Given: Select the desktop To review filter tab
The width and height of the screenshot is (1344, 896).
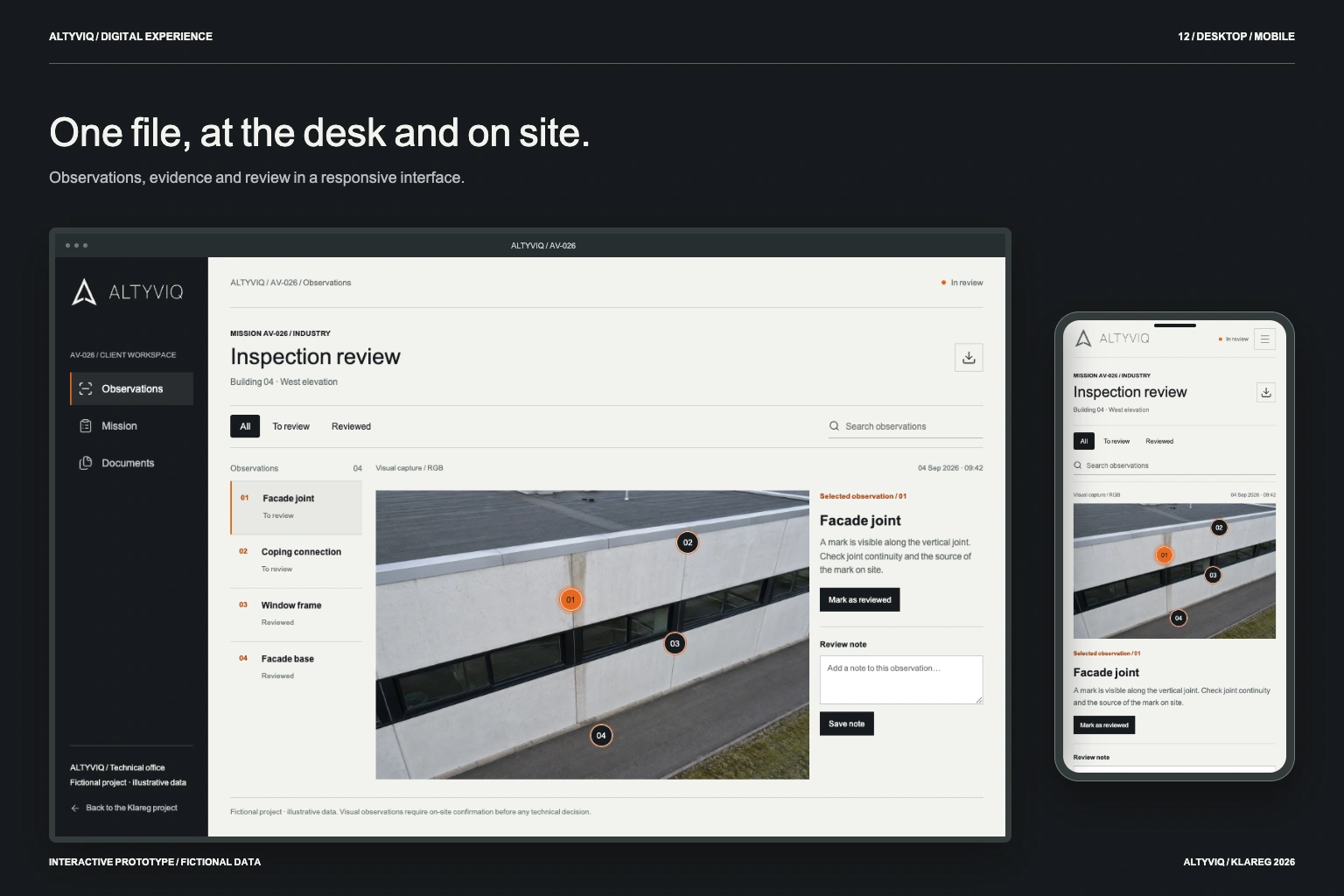Looking at the screenshot, I should (290, 426).
